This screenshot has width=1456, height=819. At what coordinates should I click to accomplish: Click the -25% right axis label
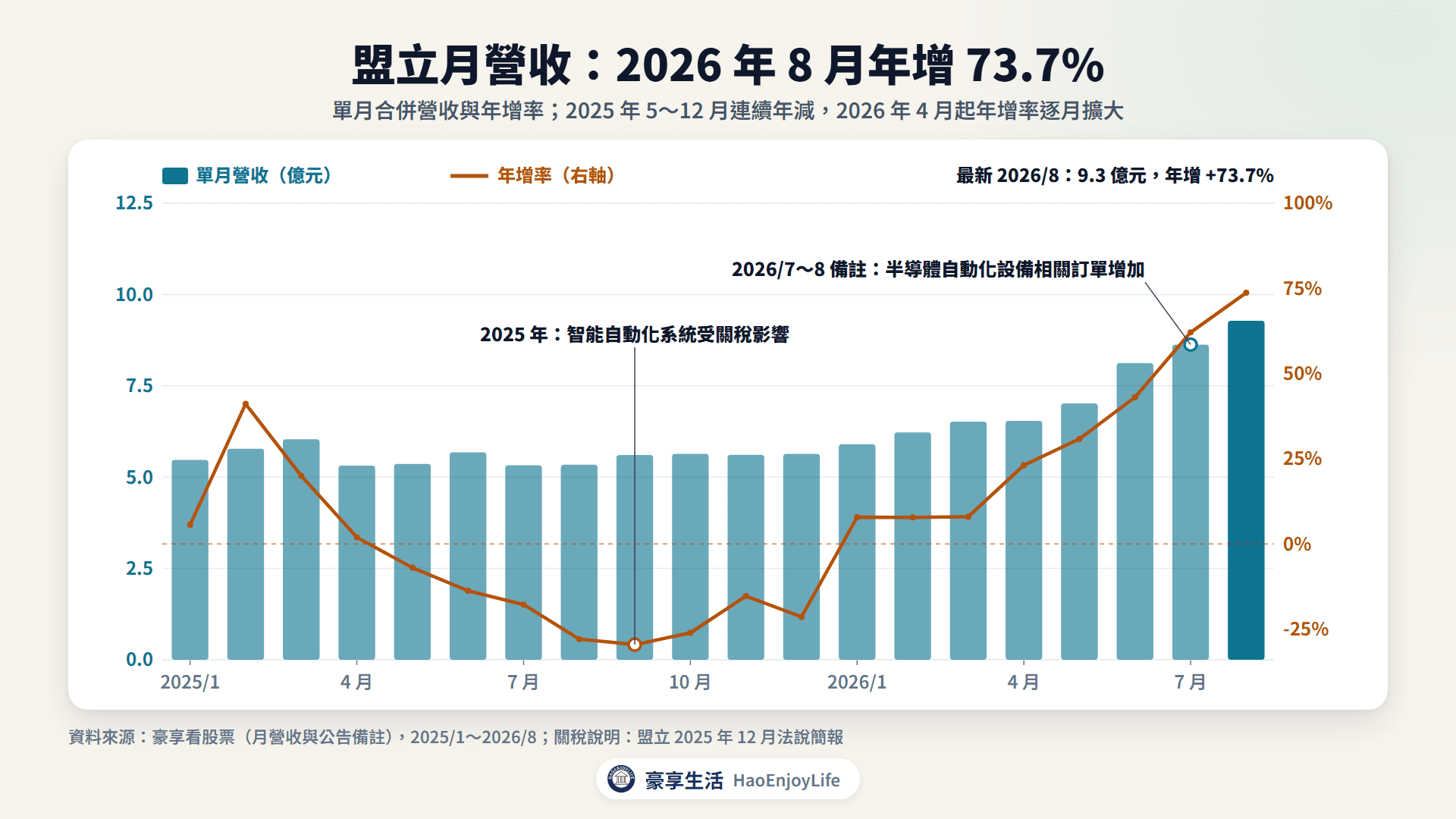pyautogui.click(x=1305, y=629)
